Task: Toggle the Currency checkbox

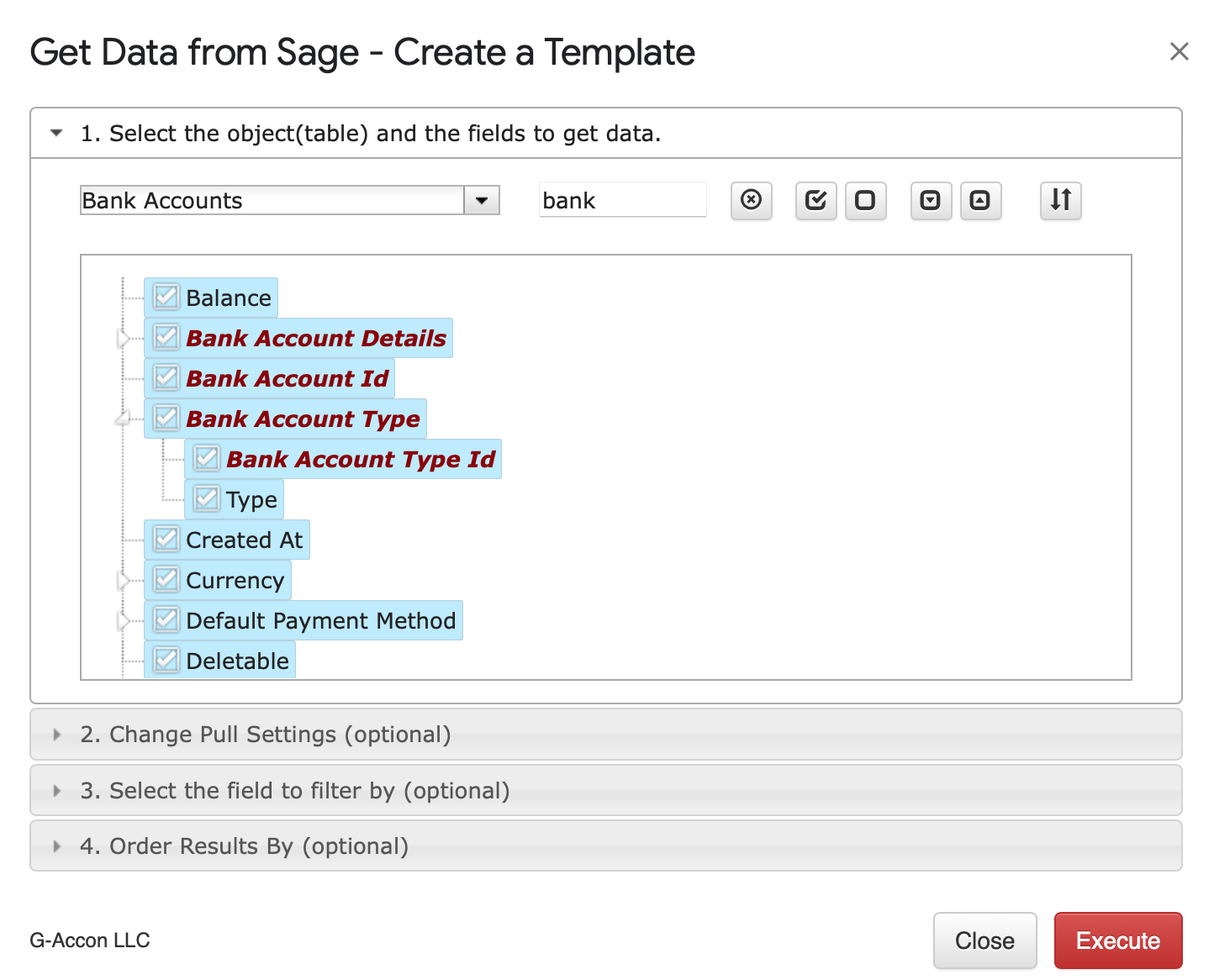Action: [x=166, y=579]
